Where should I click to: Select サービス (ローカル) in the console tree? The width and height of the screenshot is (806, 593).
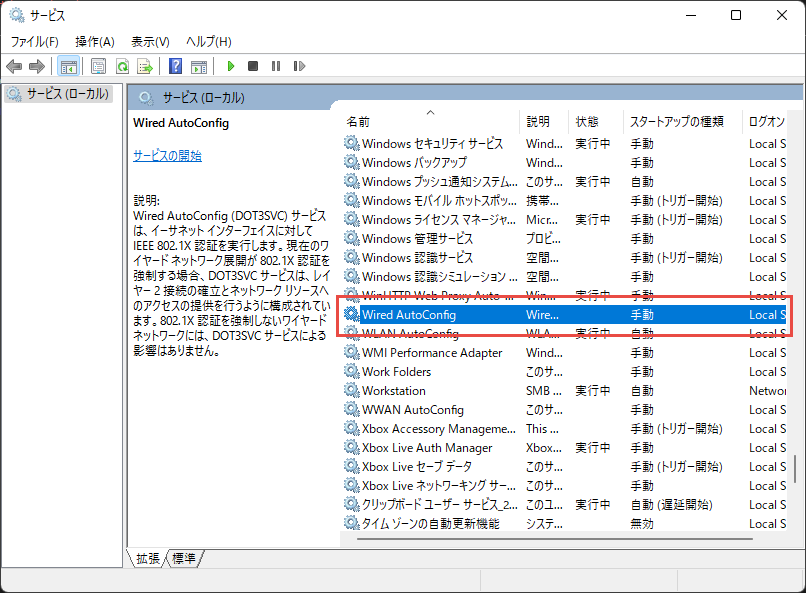click(x=60, y=94)
